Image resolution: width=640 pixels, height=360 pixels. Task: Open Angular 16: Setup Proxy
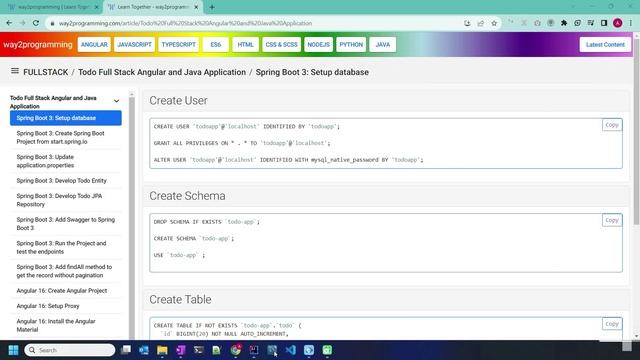(66, 306)
